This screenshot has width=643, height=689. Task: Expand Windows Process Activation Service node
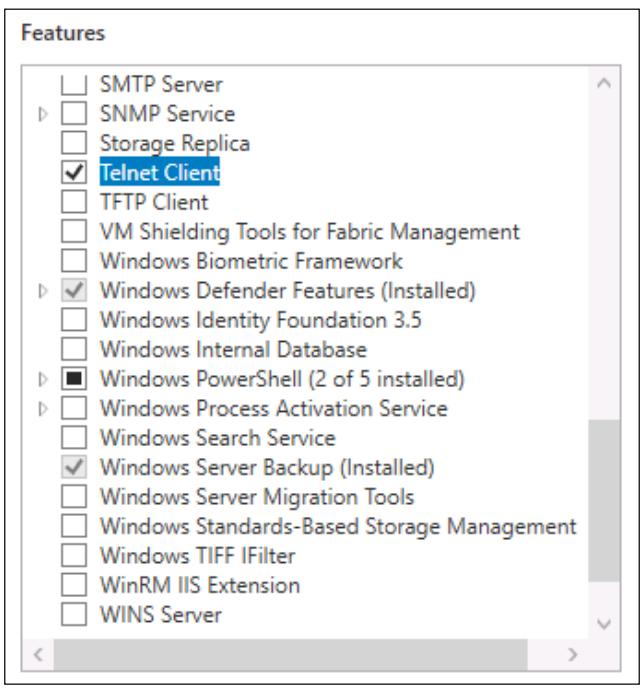coord(43,409)
